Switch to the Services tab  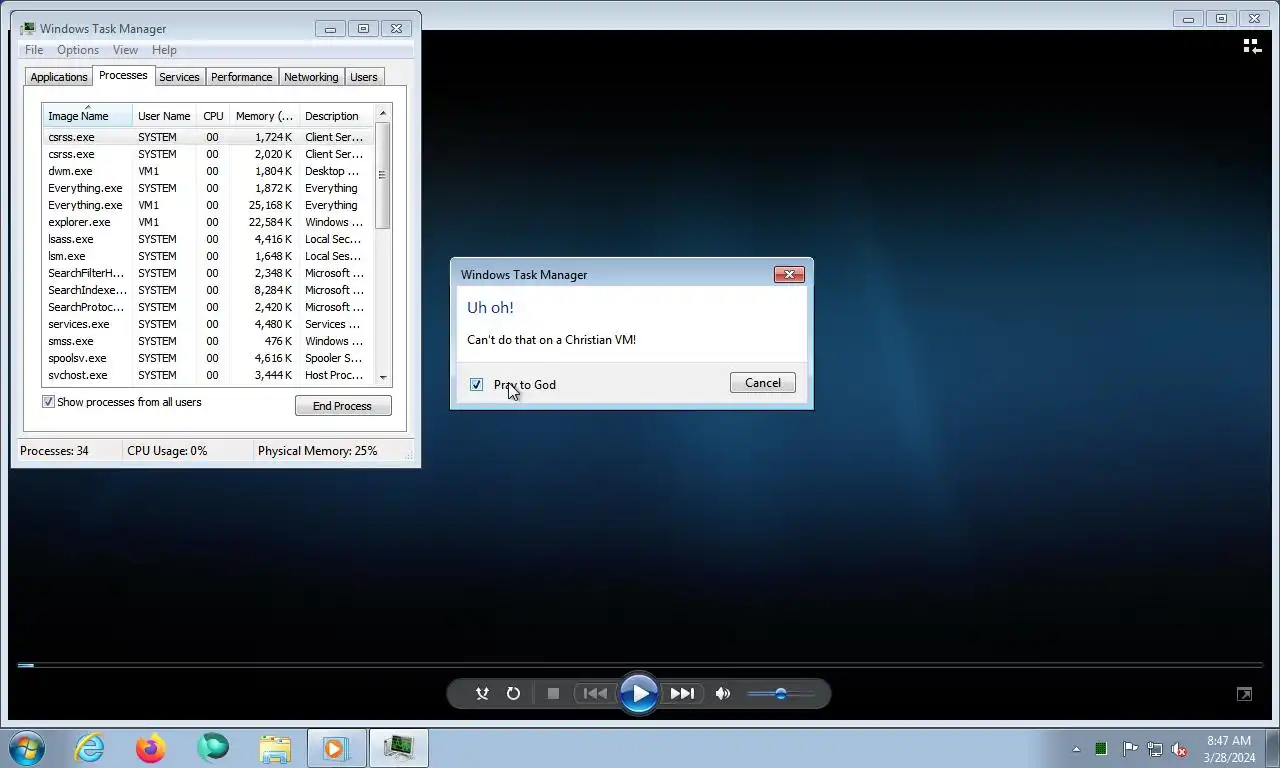click(x=179, y=77)
